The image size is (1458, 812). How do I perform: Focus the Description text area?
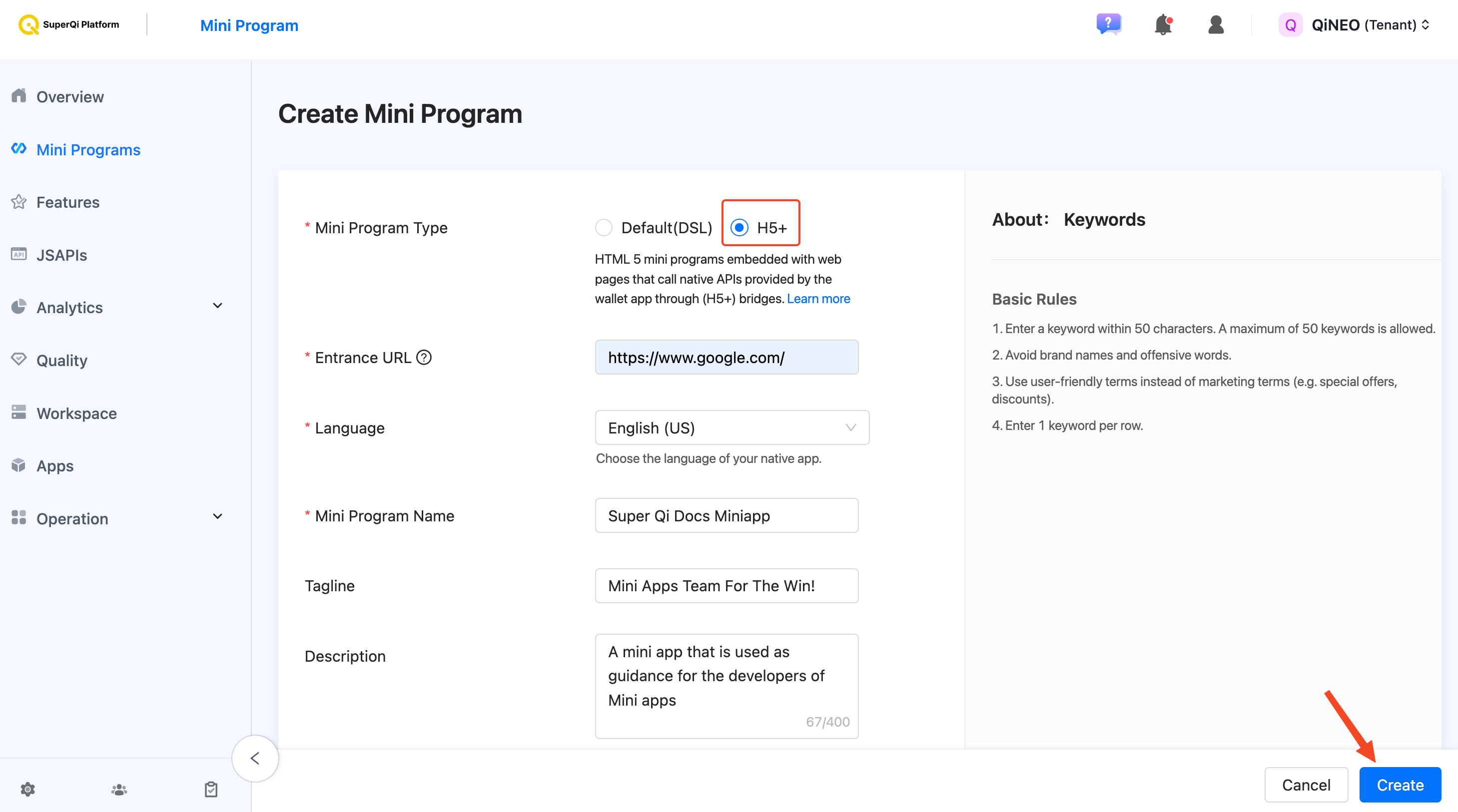click(727, 686)
